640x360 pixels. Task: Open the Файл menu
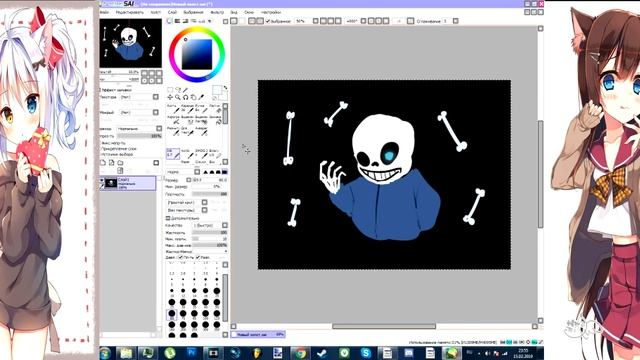pos(104,12)
